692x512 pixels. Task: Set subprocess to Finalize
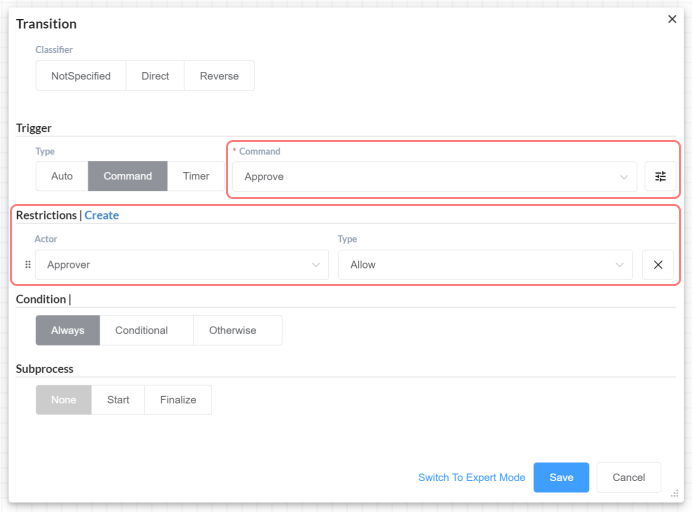click(178, 400)
